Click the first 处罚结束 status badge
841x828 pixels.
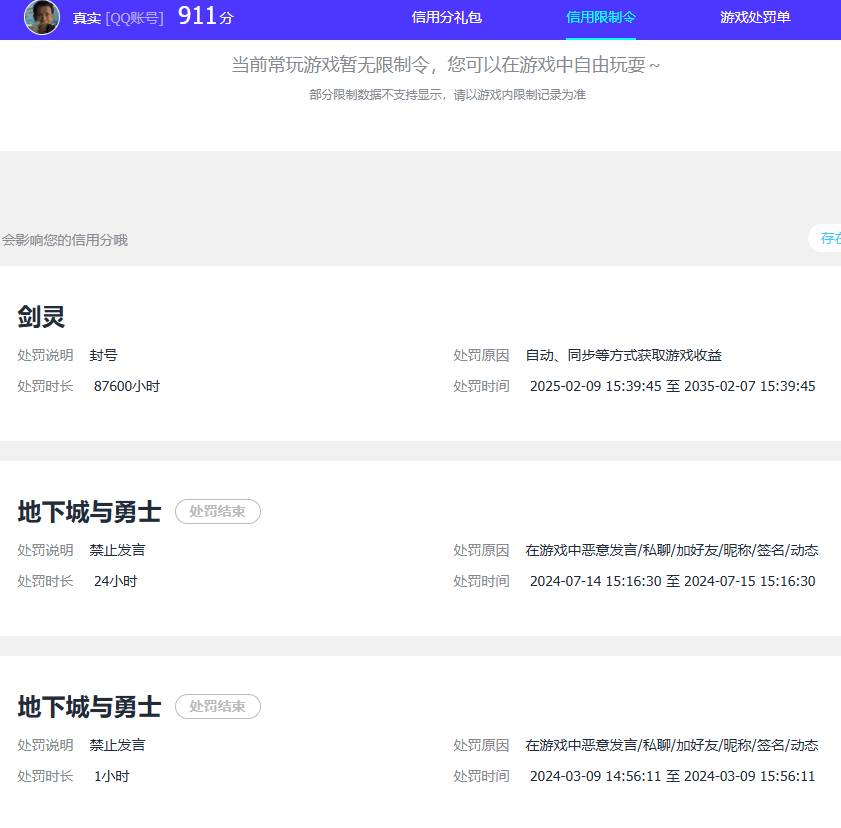(x=218, y=511)
